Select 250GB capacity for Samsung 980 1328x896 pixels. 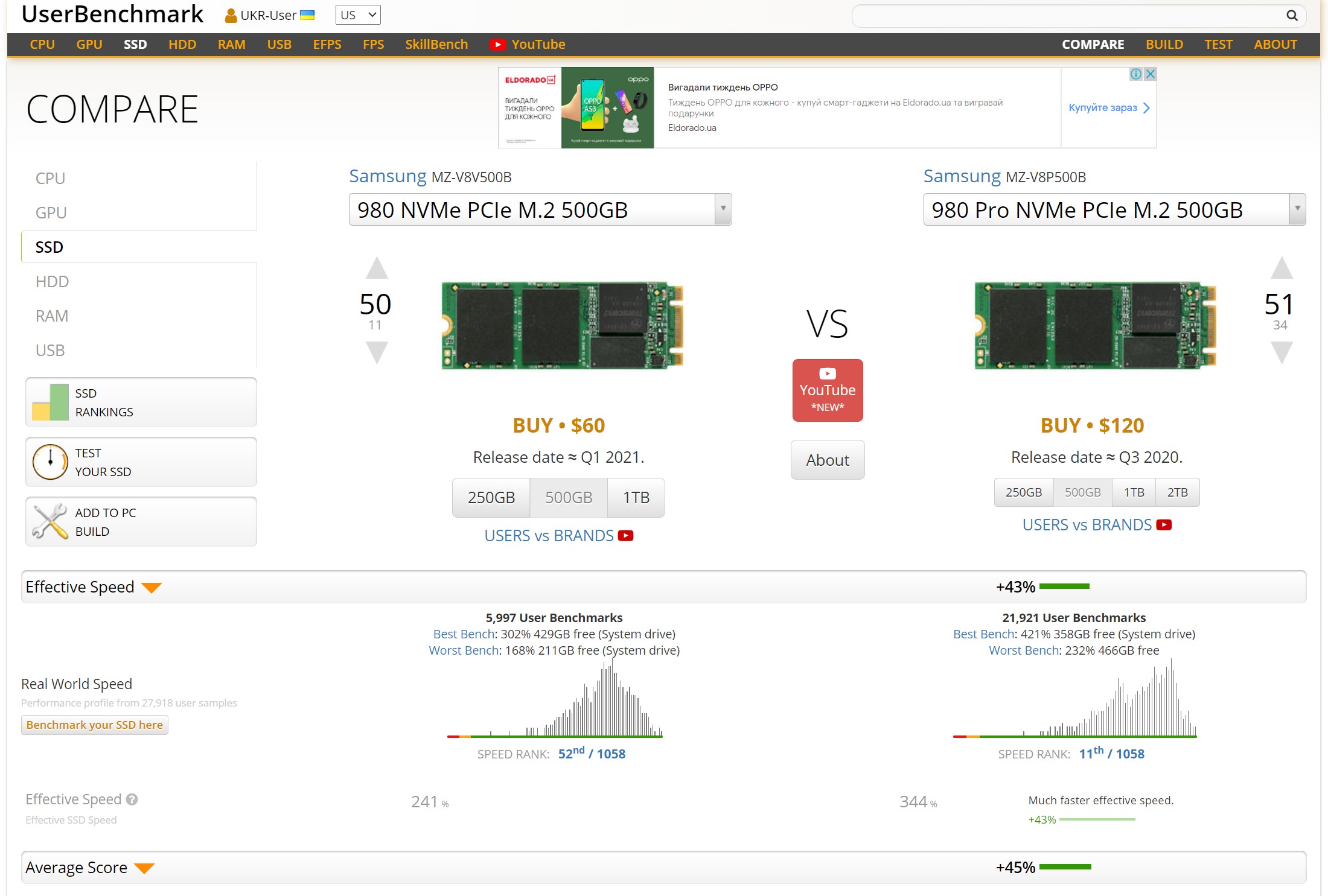click(491, 498)
